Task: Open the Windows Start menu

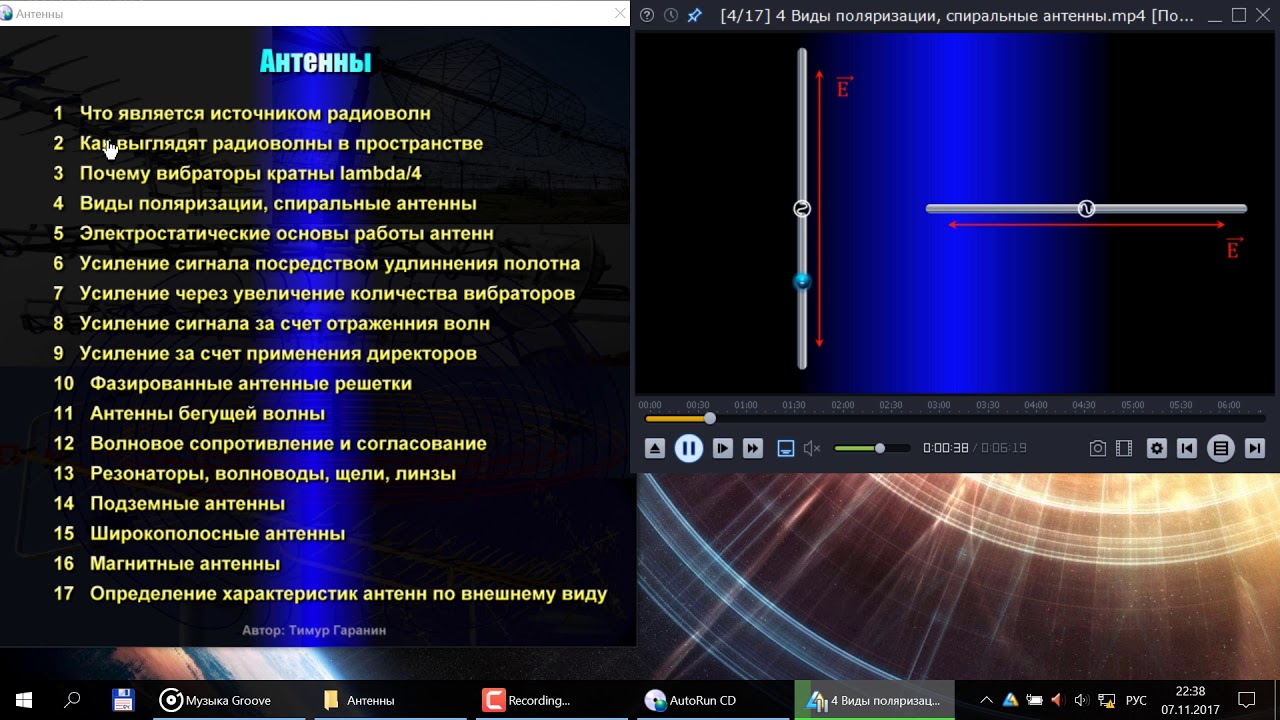Action: coord(24,700)
